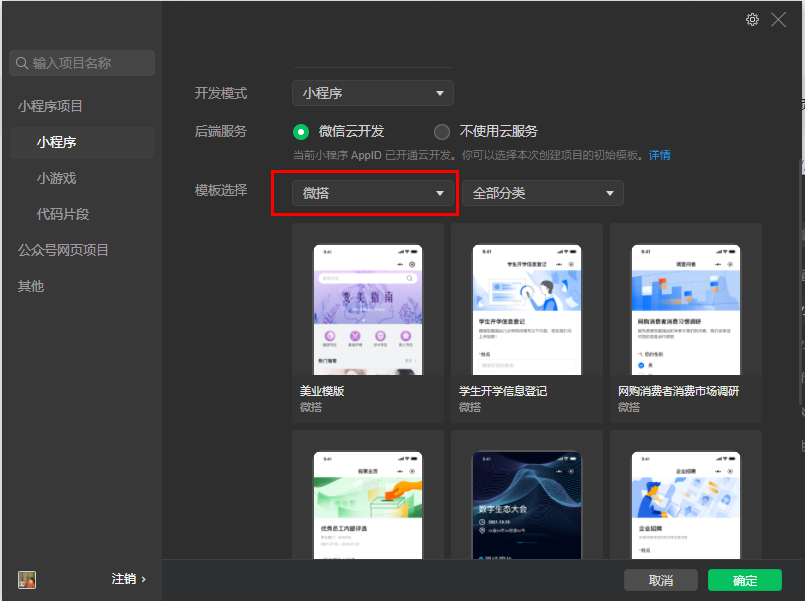Open the 其他 sidebar category

tap(31, 286)
